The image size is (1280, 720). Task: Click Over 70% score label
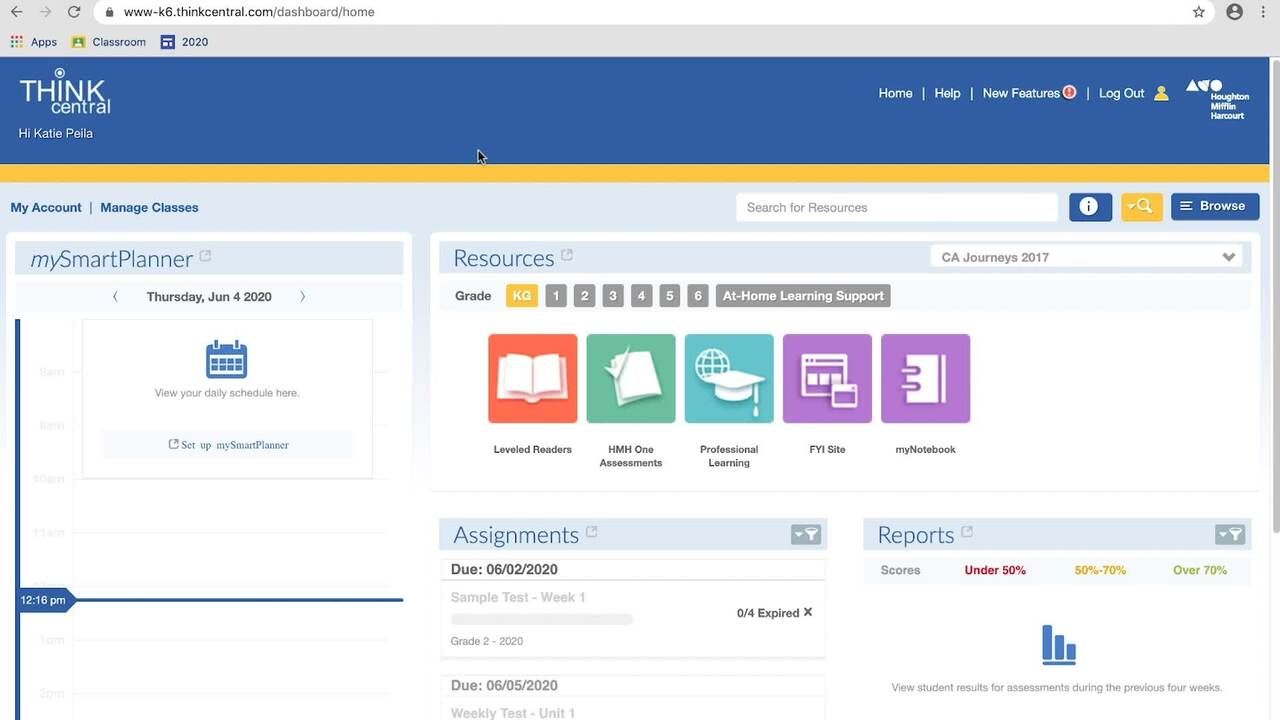coord(1200,570)
